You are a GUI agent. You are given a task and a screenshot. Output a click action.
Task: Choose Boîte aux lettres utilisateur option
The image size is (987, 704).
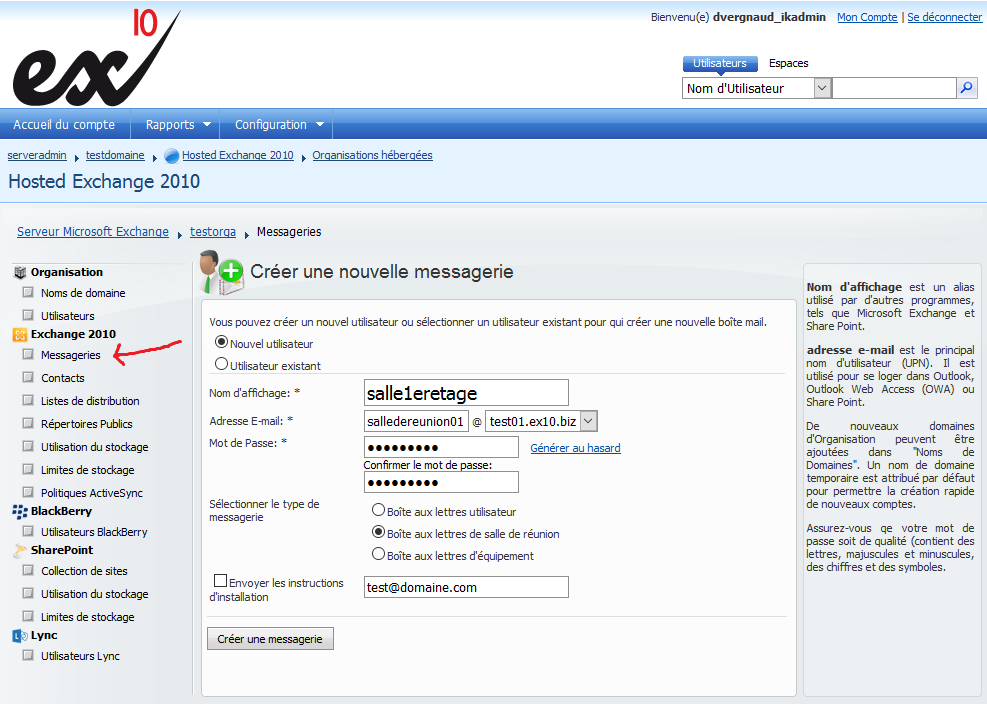point(378,510)
